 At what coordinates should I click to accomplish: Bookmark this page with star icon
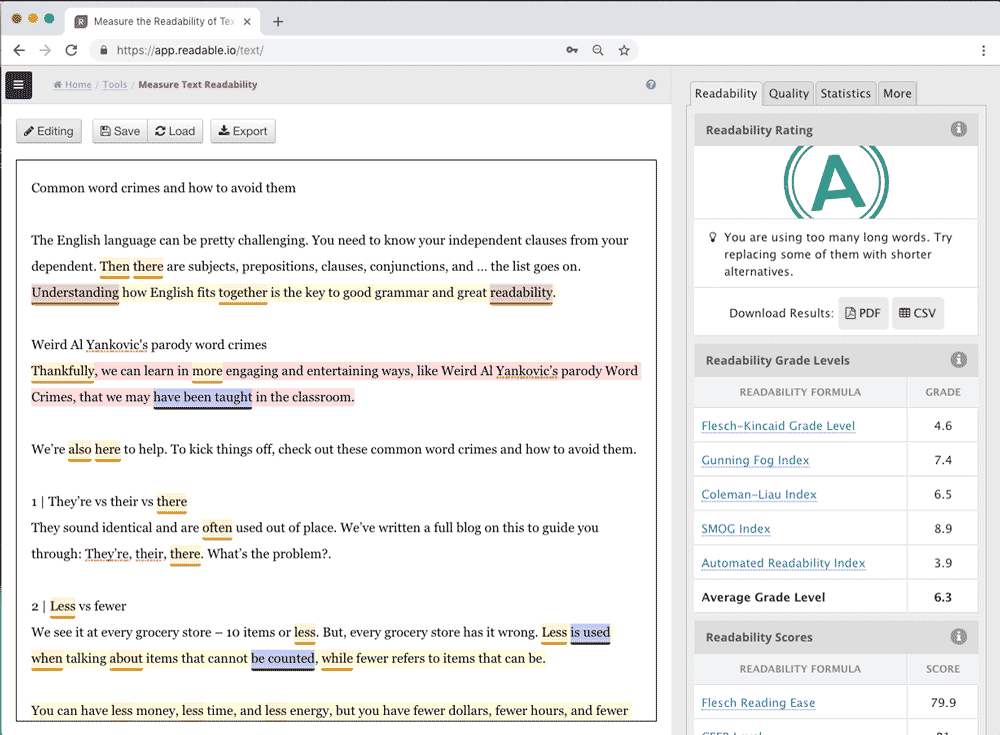tap(624, 50)
